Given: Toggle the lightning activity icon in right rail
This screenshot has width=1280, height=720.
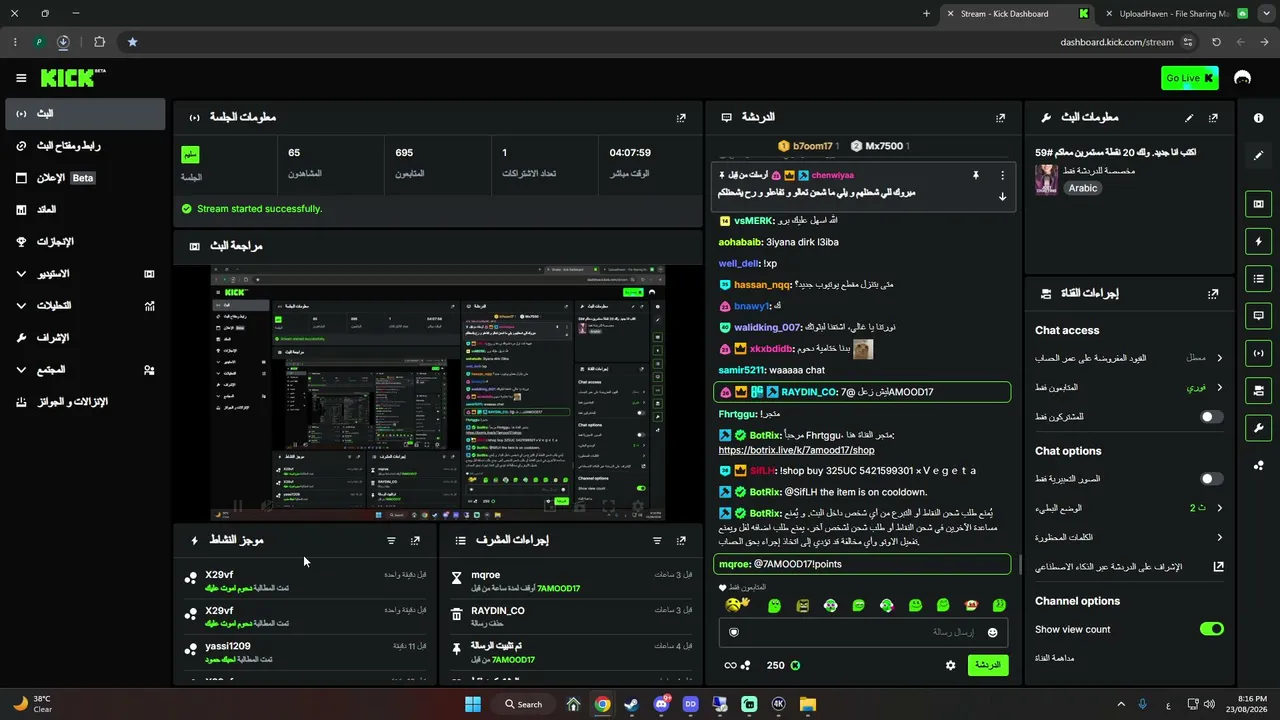Looking at the screenshot, I should point(1258,241).
